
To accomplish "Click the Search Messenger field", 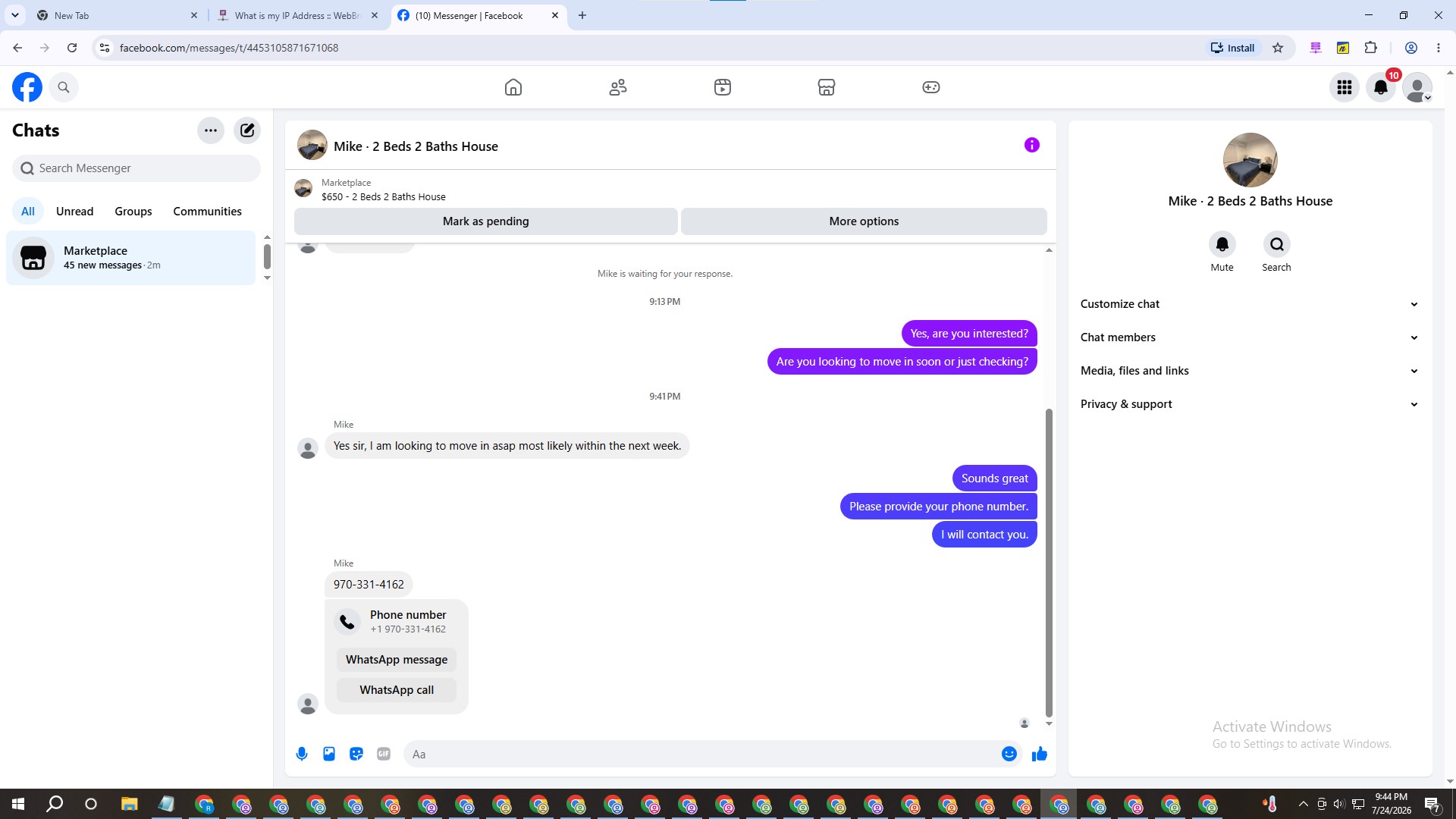I will pyautogui.click(x=136, y=168).
